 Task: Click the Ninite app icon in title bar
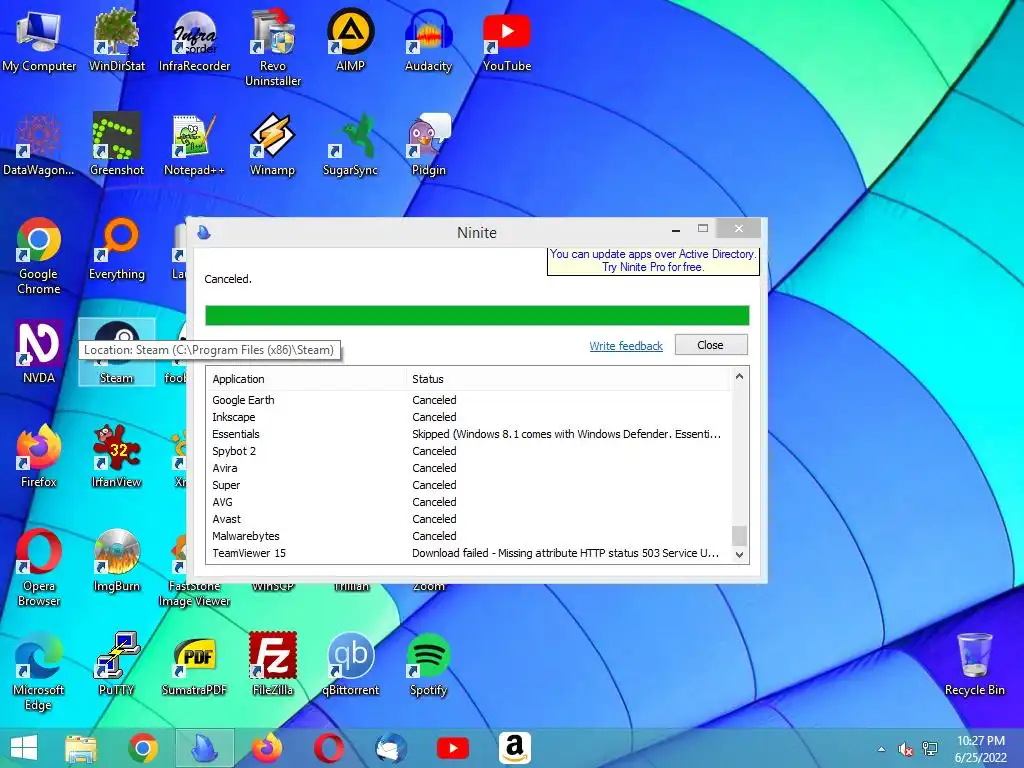[x=204, y=232]
